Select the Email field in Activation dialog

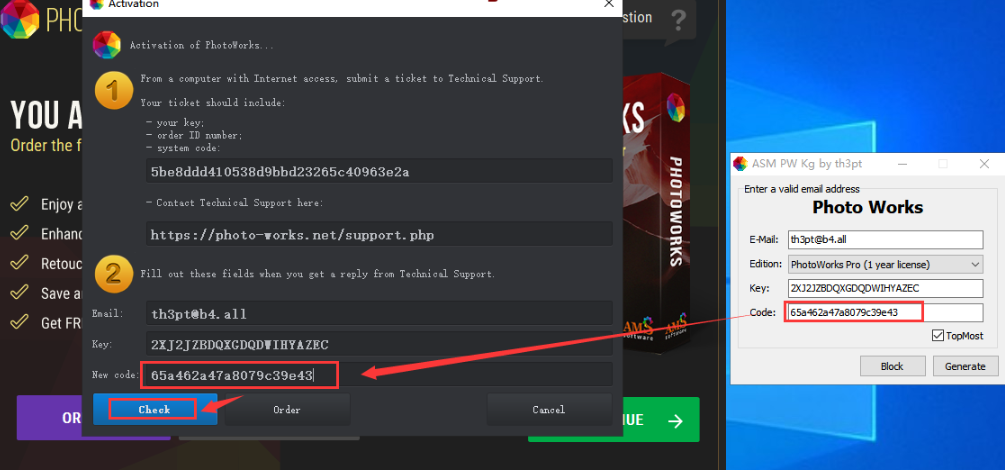tap(378, 312)
